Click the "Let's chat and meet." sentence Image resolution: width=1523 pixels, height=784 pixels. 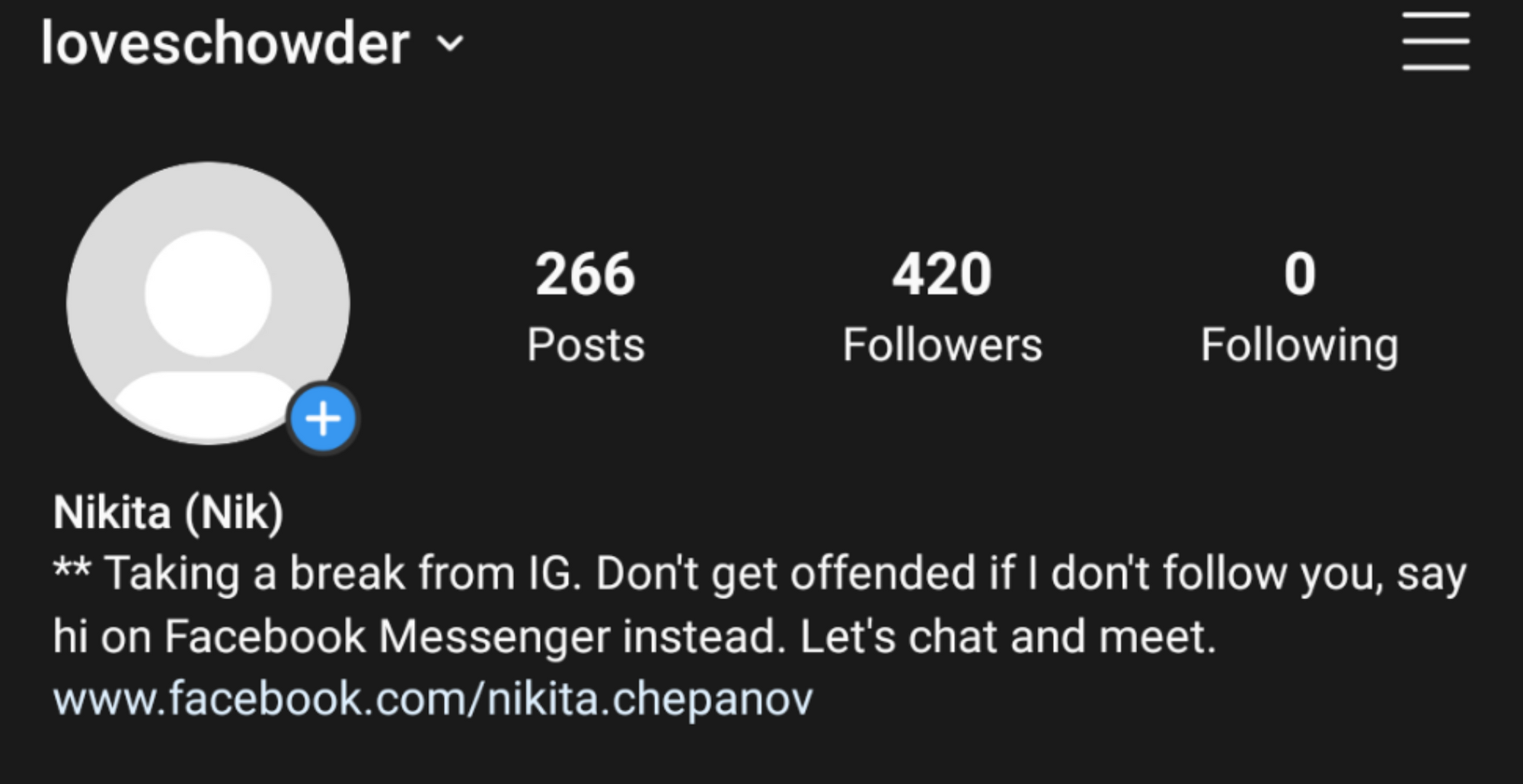tap(1008, 636)
